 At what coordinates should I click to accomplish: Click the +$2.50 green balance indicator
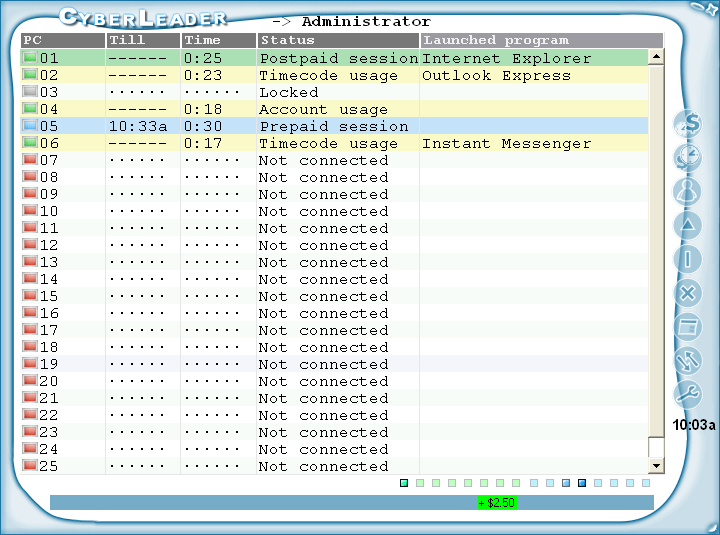[497, 503]
